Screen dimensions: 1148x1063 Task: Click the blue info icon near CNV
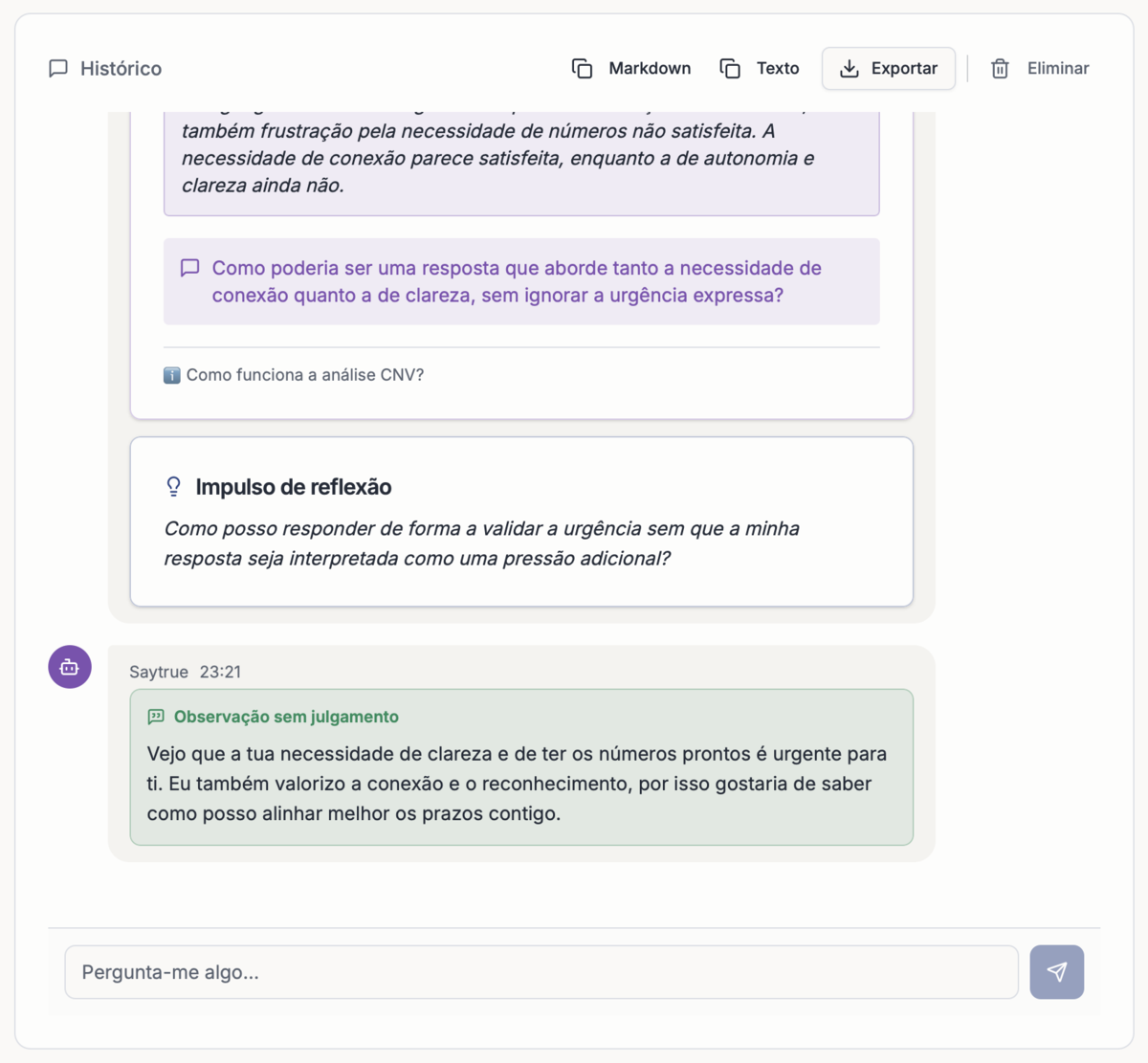click(172, 375)
